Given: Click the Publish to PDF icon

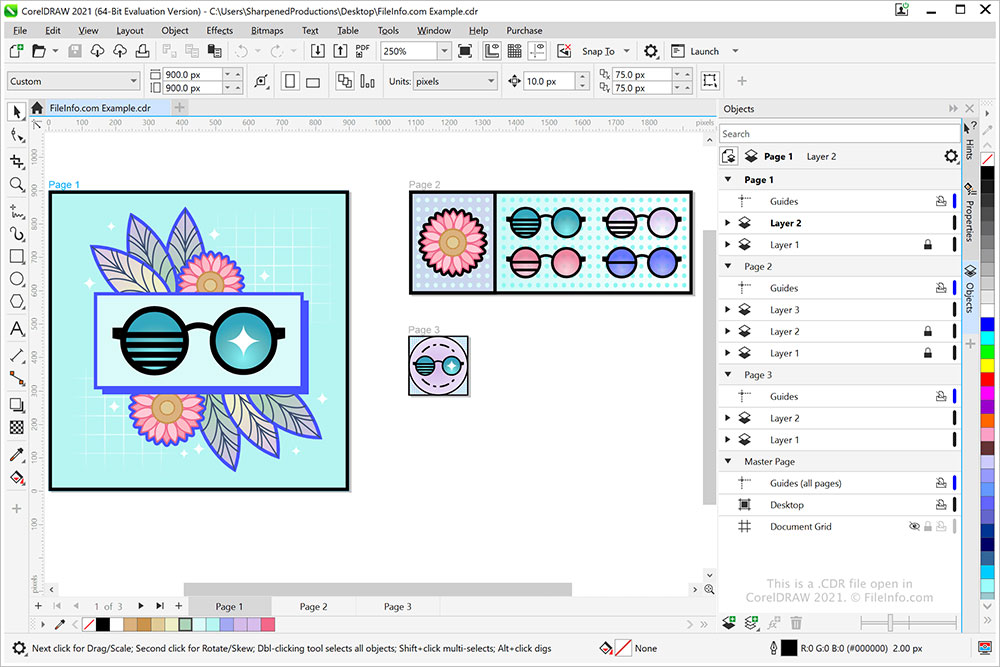Looking at the screenshot, I should pos(362,51).
